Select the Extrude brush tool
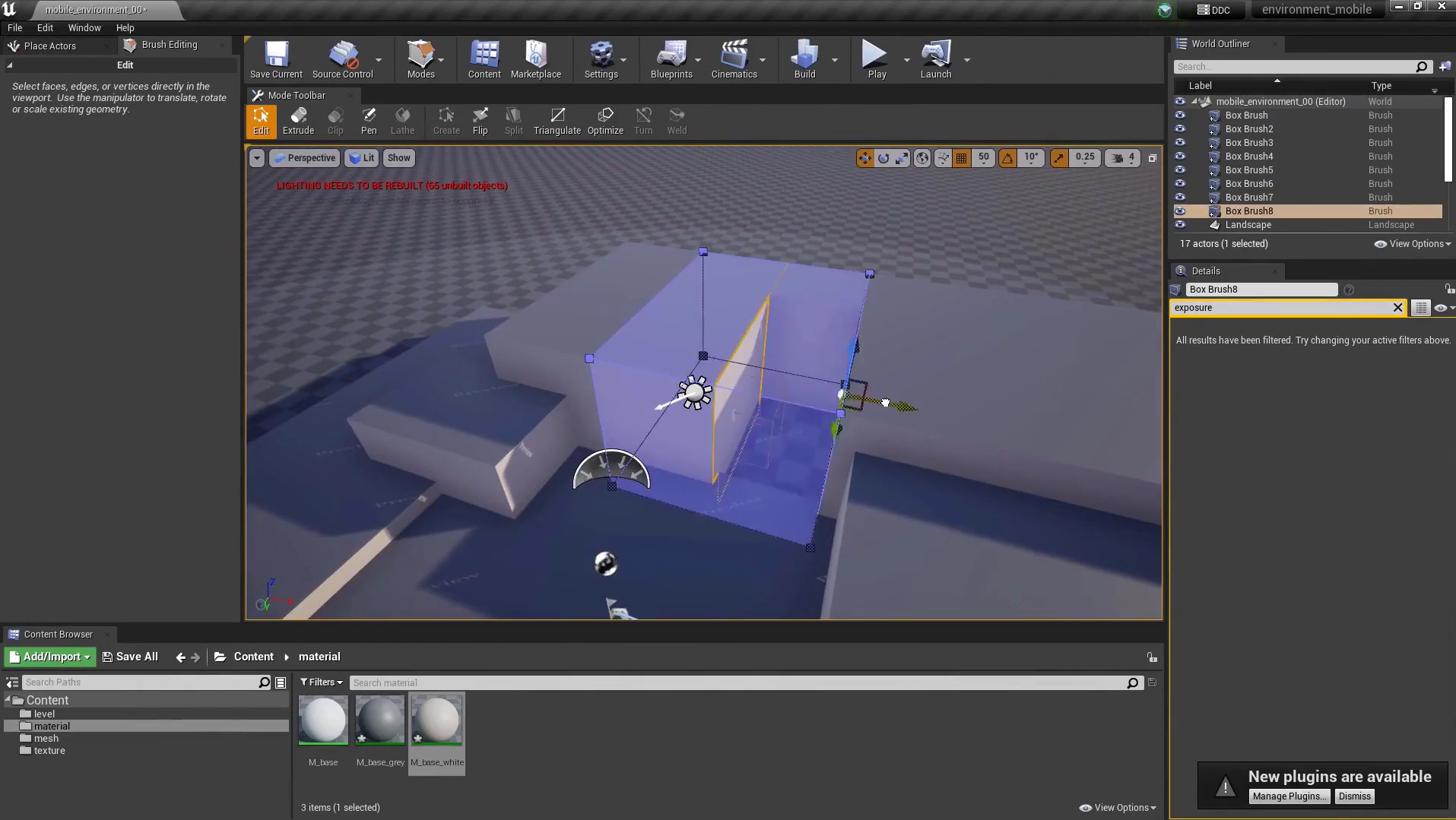The image size is (1456, 820). tap(298, 120)
